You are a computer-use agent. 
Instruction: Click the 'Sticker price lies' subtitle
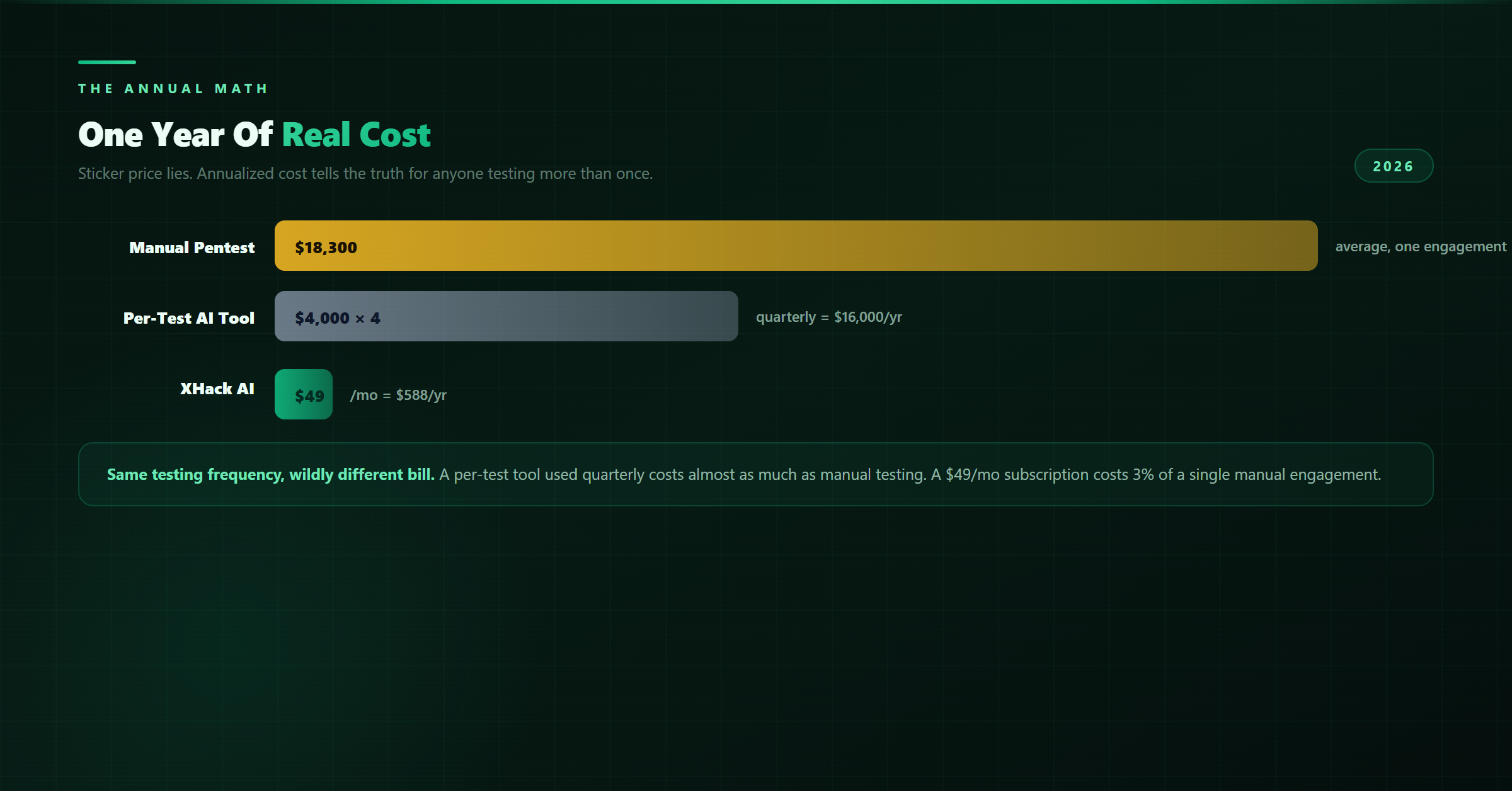point(365,173)
